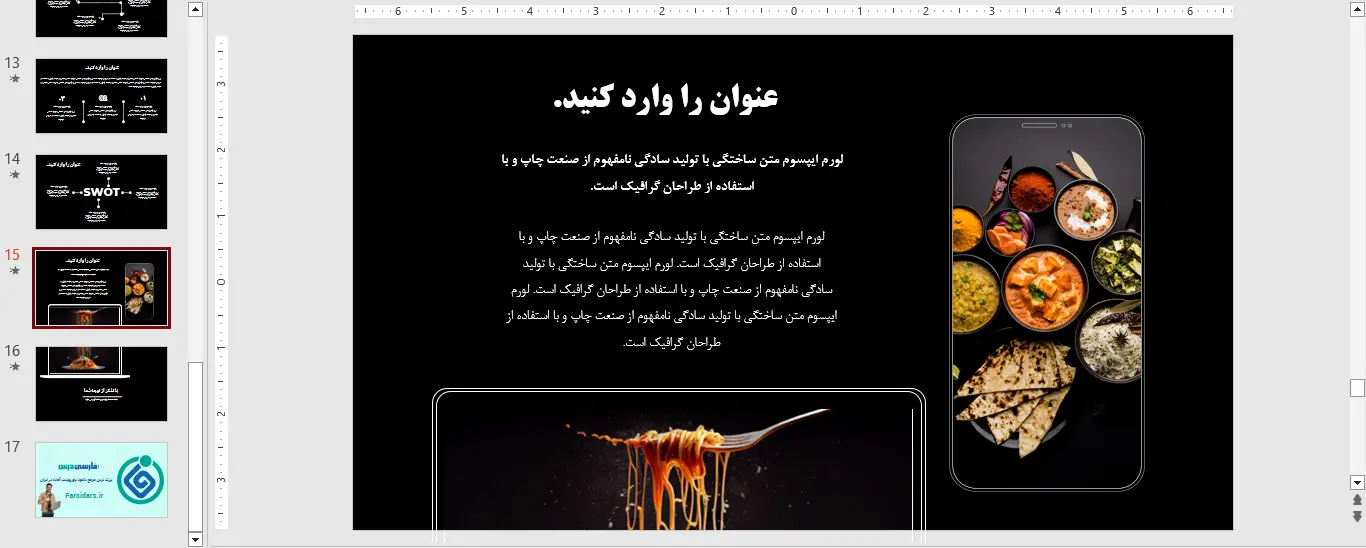1366x548 pixels.
Task: Go to next slide using double-down arrow
Action: click(x=1357, y=516)
